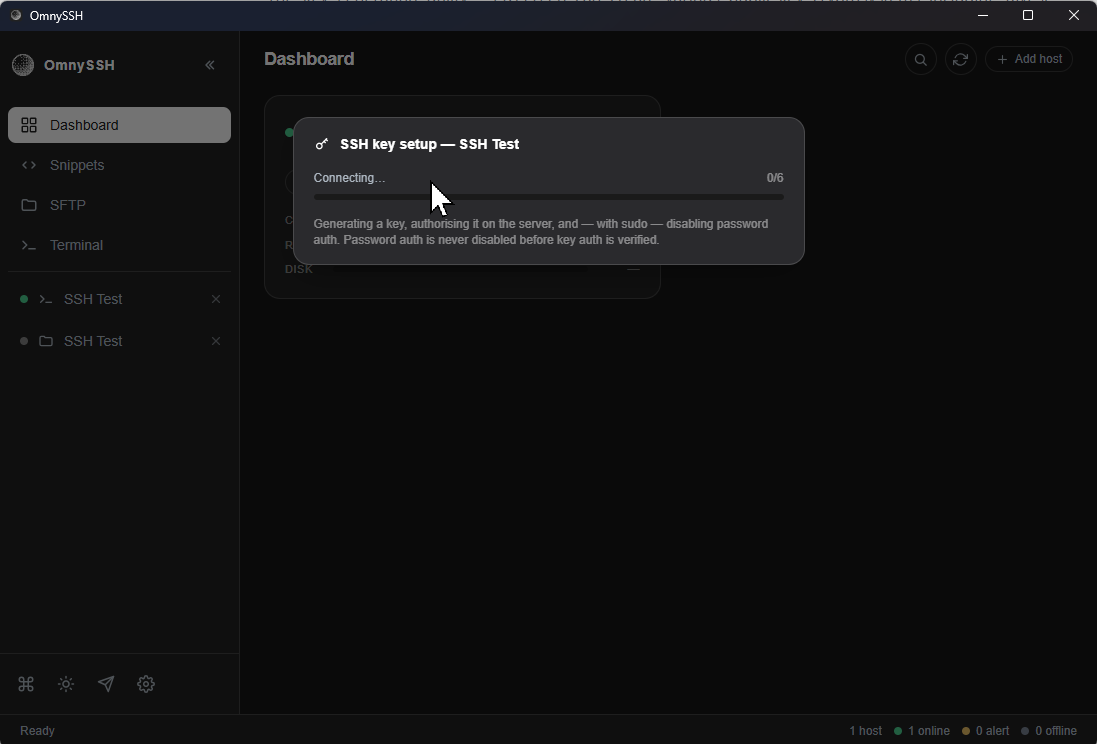Minimize the OmnySSH window
This screenshot has width=1097, height=744.
tap(983, 15)
